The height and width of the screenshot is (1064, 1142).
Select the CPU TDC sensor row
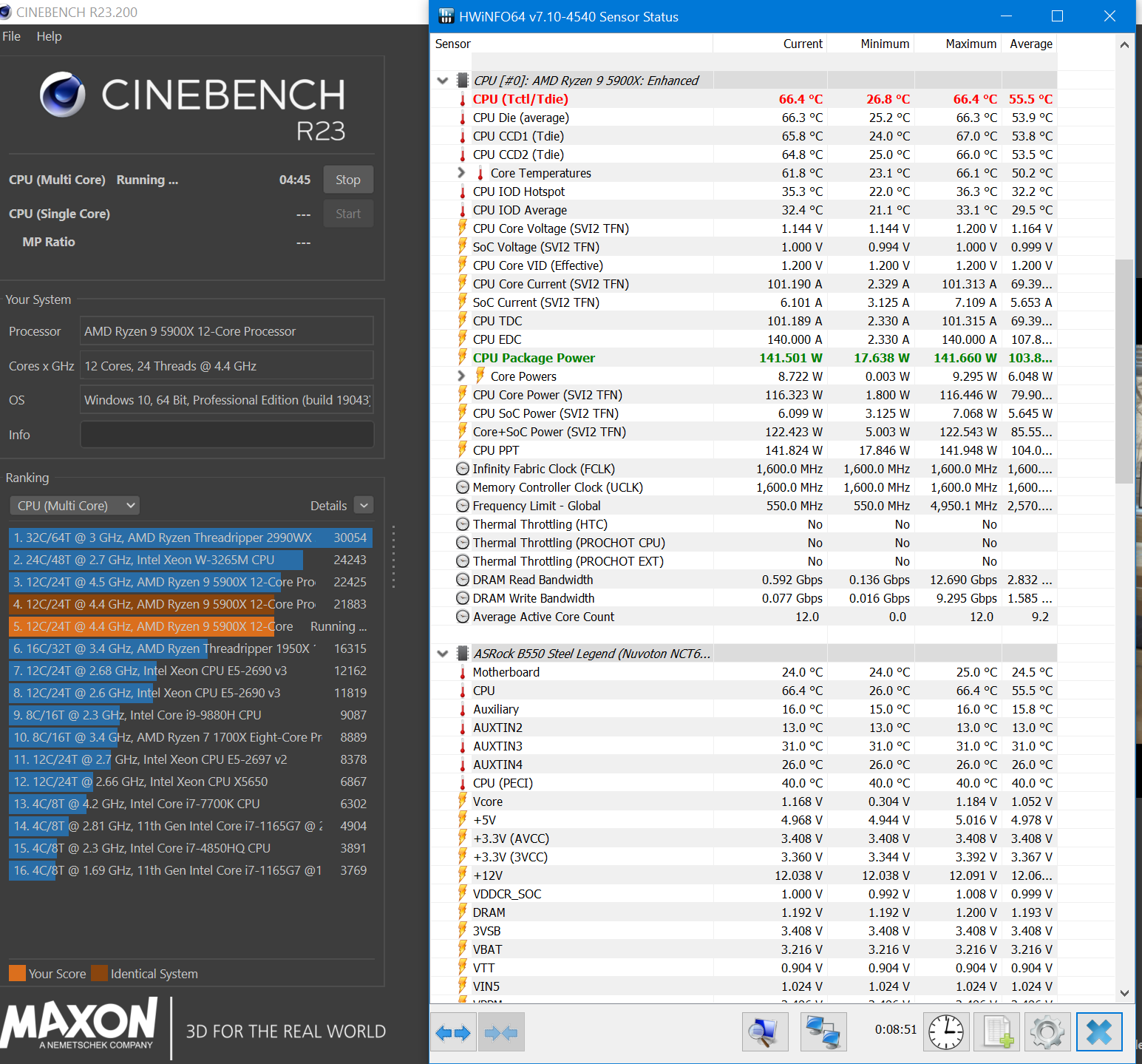pos(744,321)
